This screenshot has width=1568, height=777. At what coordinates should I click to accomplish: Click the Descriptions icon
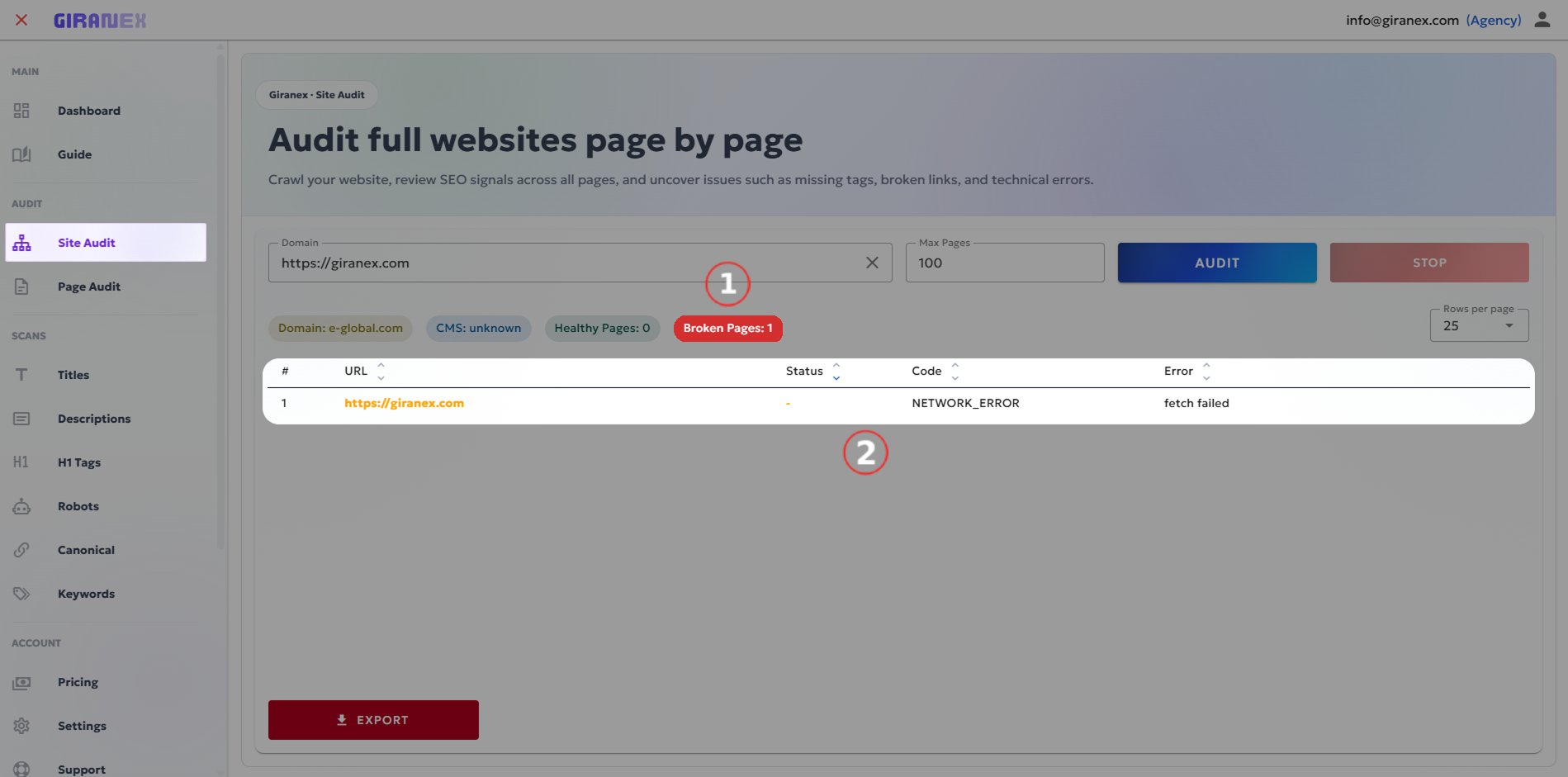tap(21, 419)
